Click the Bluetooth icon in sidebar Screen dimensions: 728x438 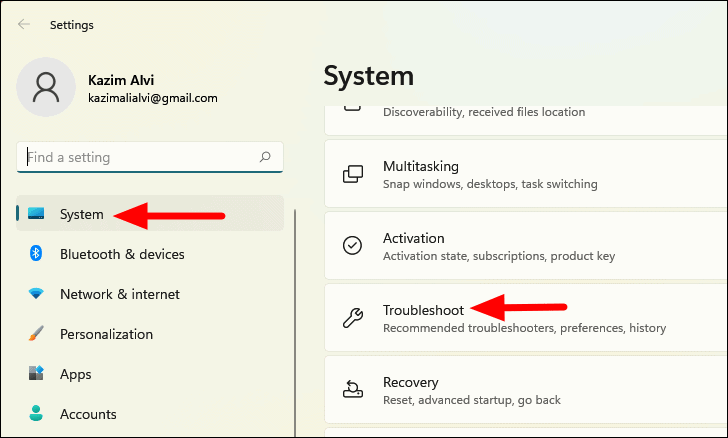tap(36, 253)
